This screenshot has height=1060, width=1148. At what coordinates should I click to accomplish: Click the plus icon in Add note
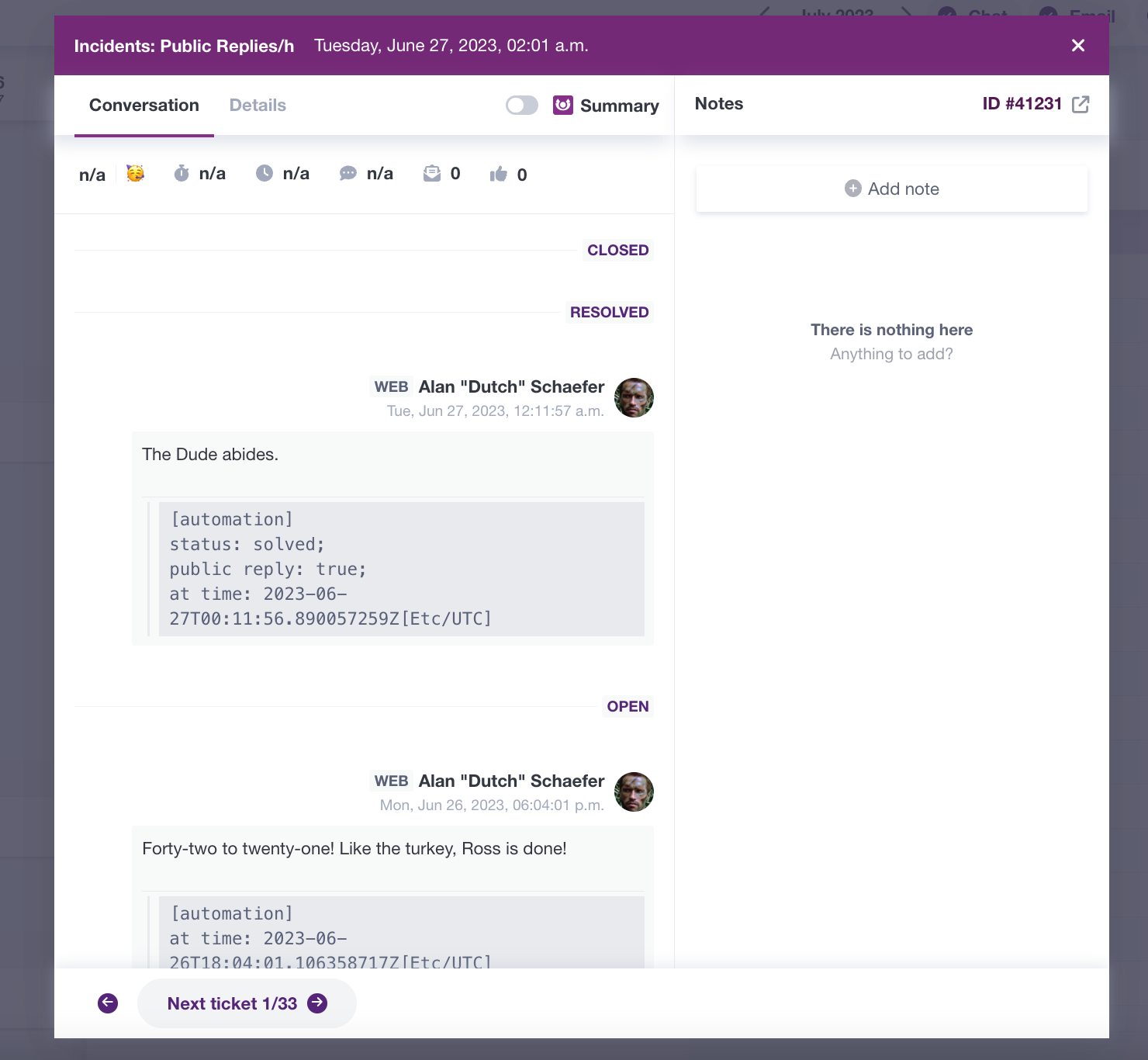[x=853, y=189]
